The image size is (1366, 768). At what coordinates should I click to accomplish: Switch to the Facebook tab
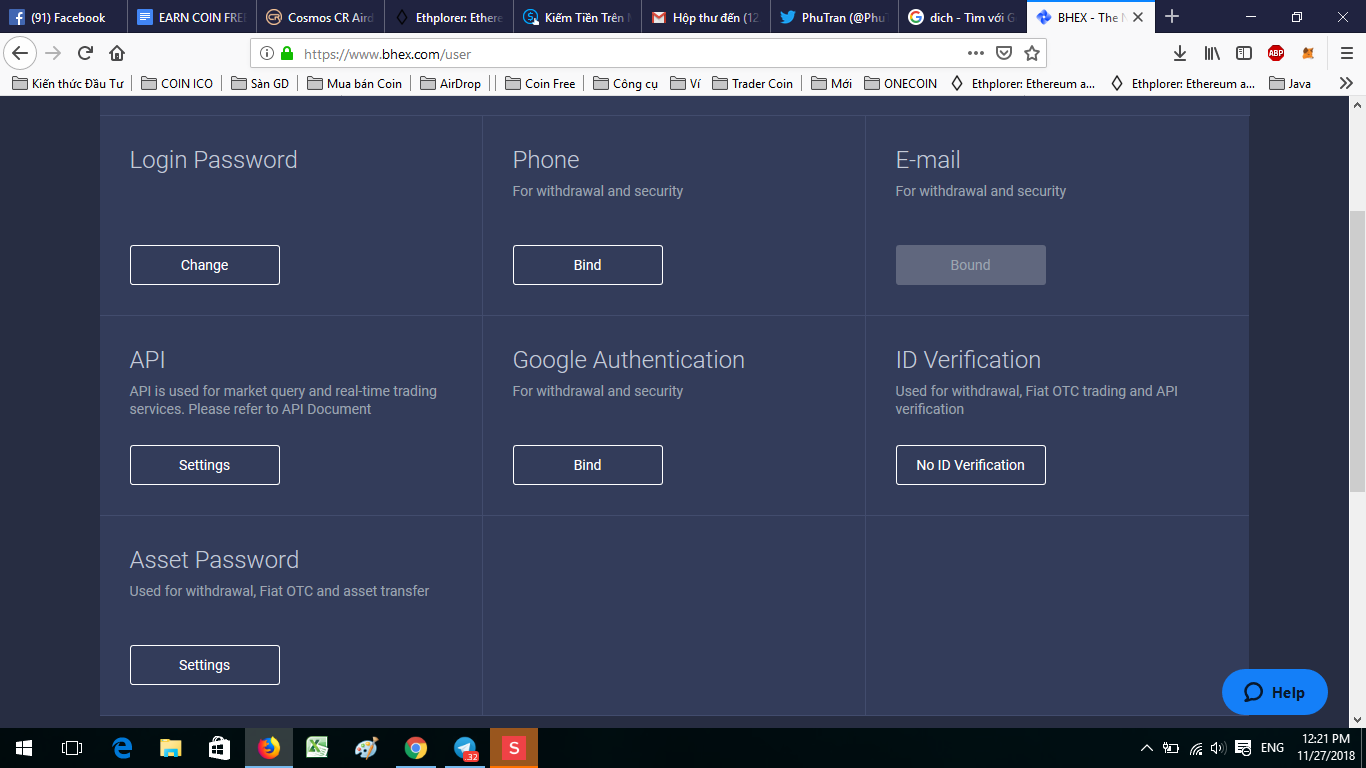pos(64,17)
